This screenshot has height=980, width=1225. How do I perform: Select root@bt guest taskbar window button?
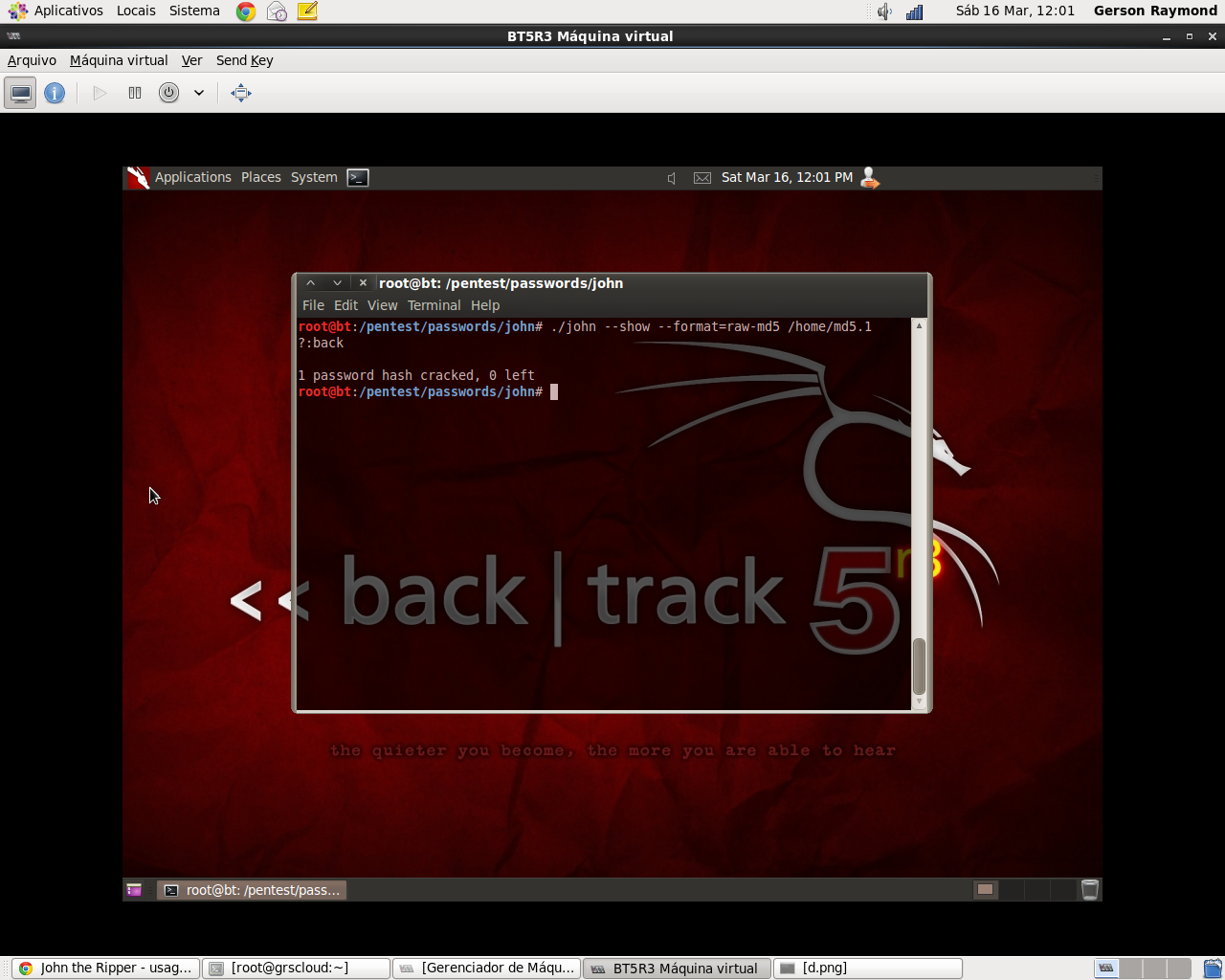252,890
